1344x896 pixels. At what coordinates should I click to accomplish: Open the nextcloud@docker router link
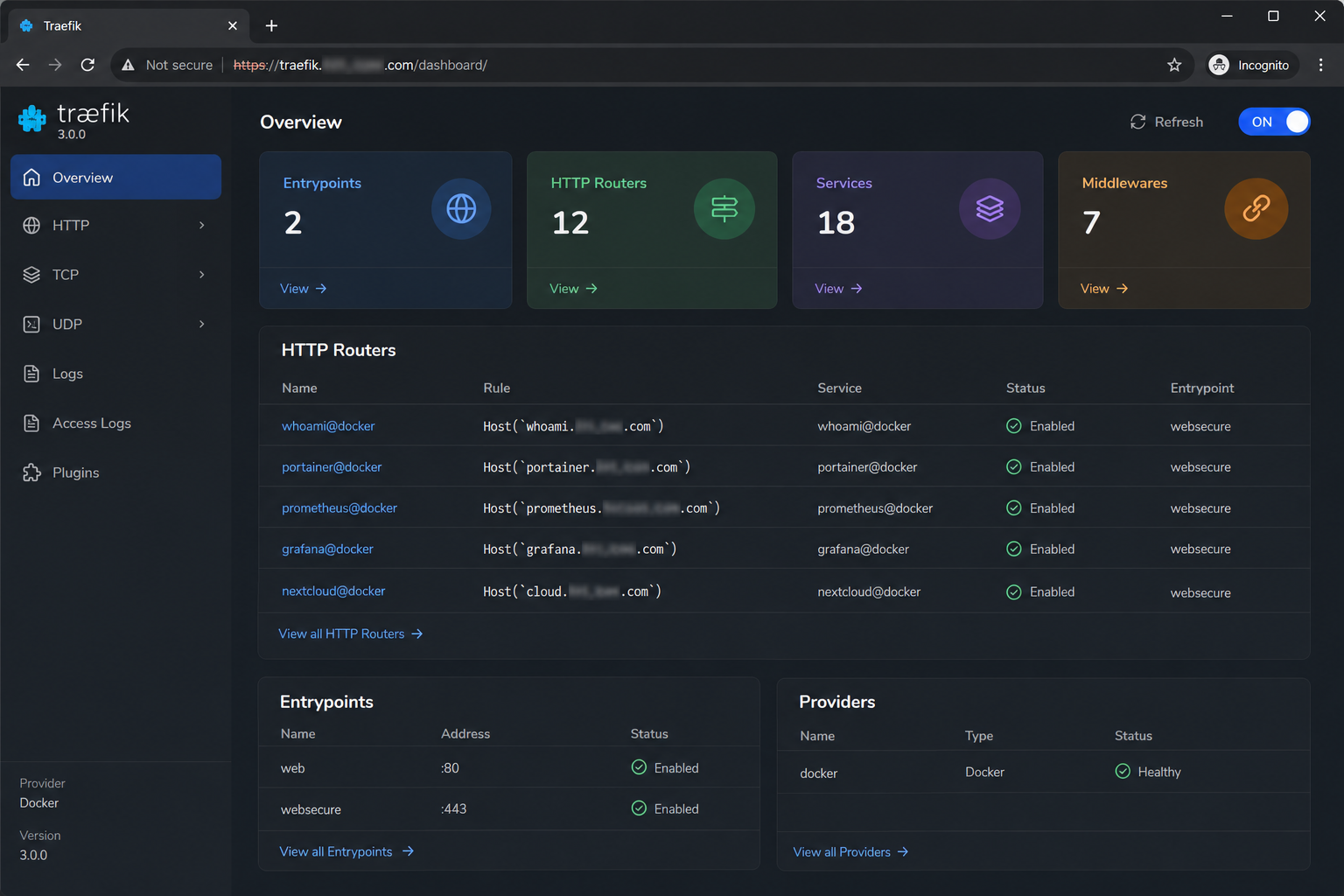pyautogui.click(x=333, y=591)
